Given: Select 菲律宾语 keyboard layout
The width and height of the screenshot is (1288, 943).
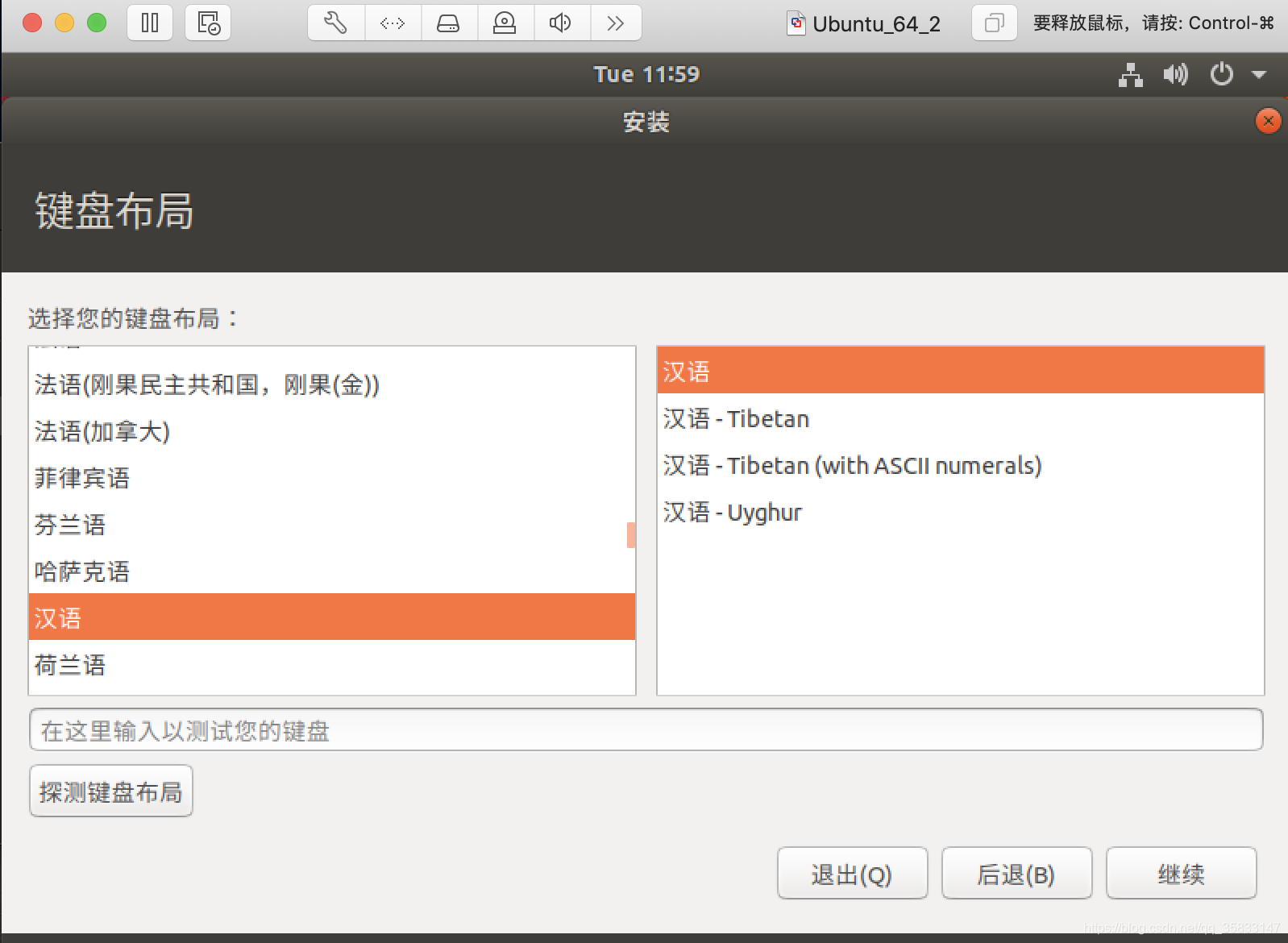Looking at the screenshot, I should (x=332, y=478).
